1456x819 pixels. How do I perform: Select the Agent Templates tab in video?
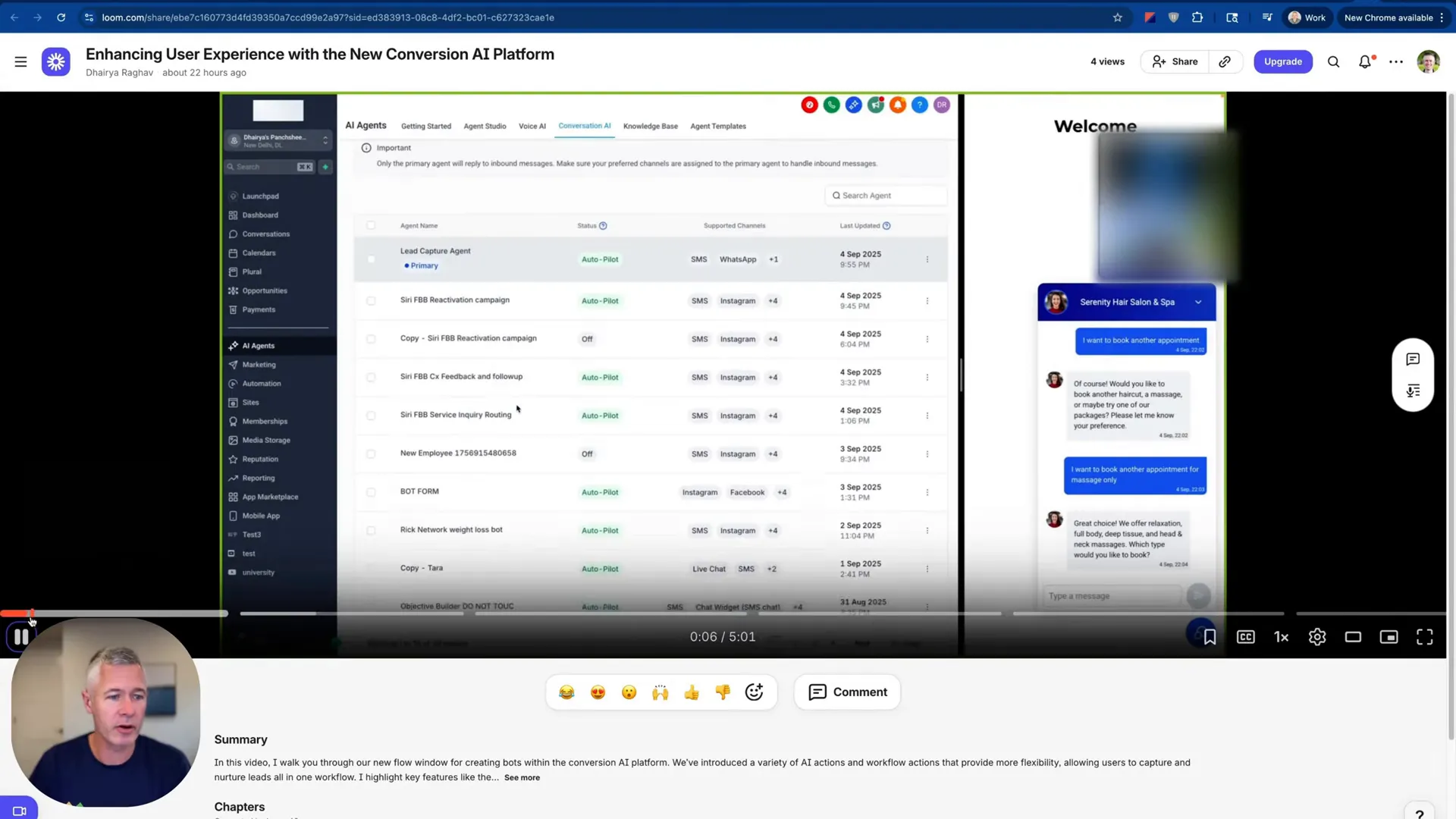pos(717,127)
